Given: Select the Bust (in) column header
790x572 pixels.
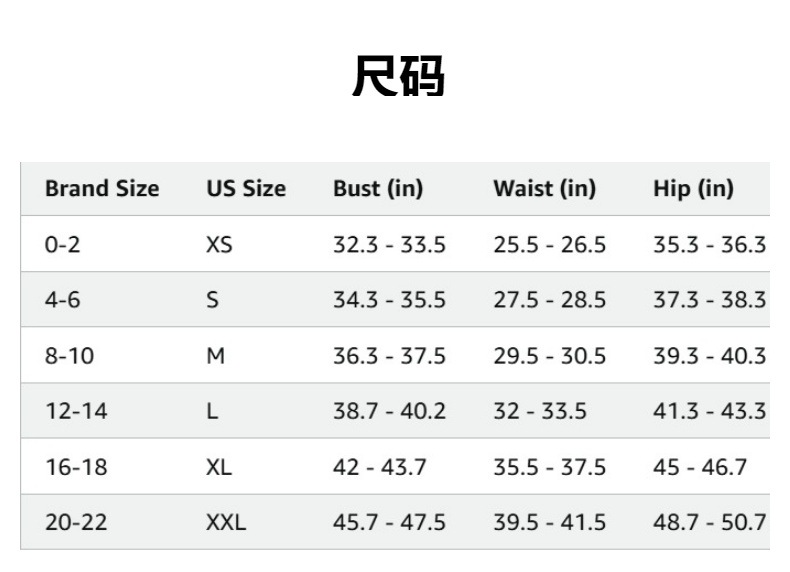Looking at the screenshot, I should [378, 188].
